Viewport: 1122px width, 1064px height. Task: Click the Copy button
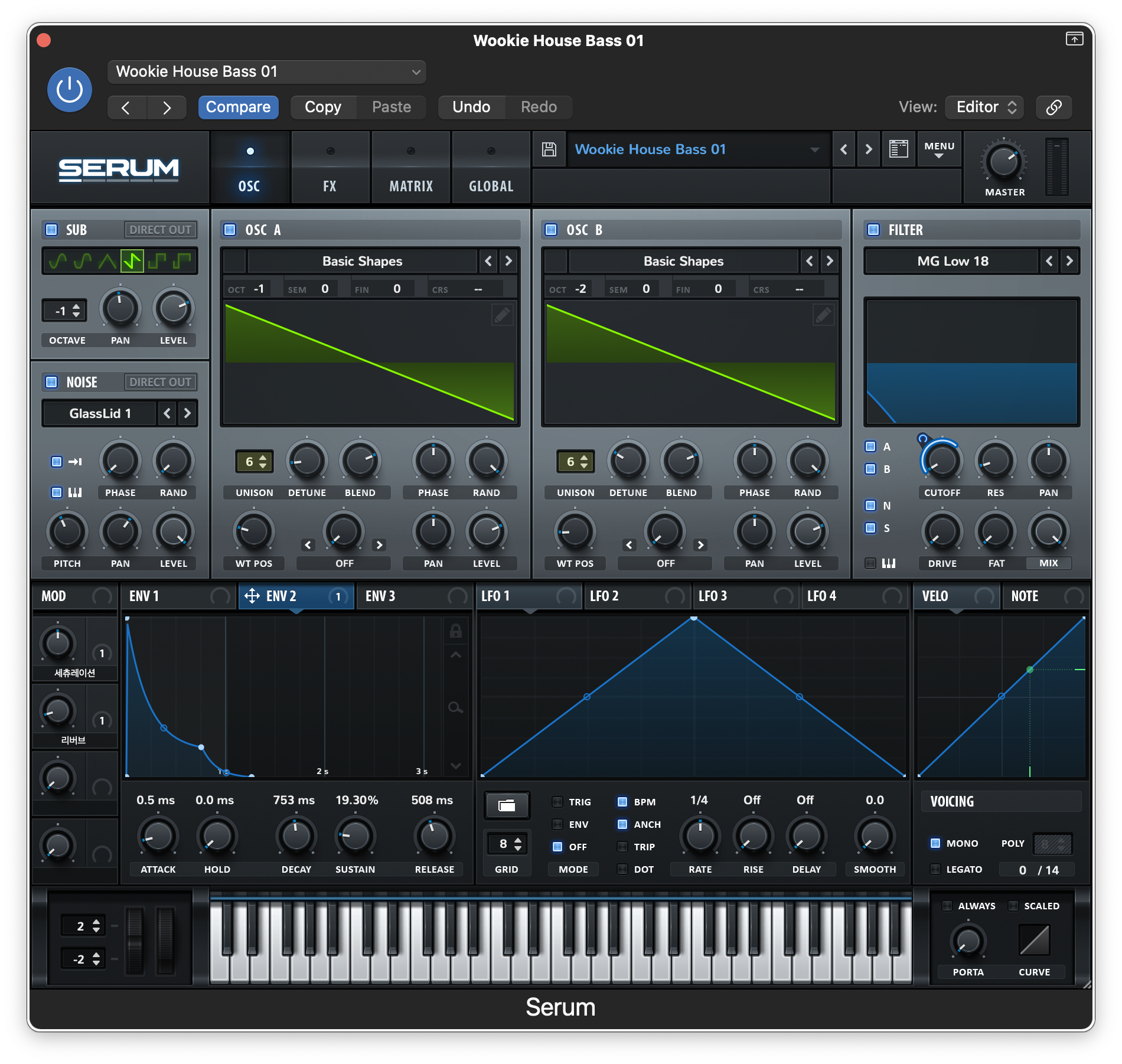point(323,107)
